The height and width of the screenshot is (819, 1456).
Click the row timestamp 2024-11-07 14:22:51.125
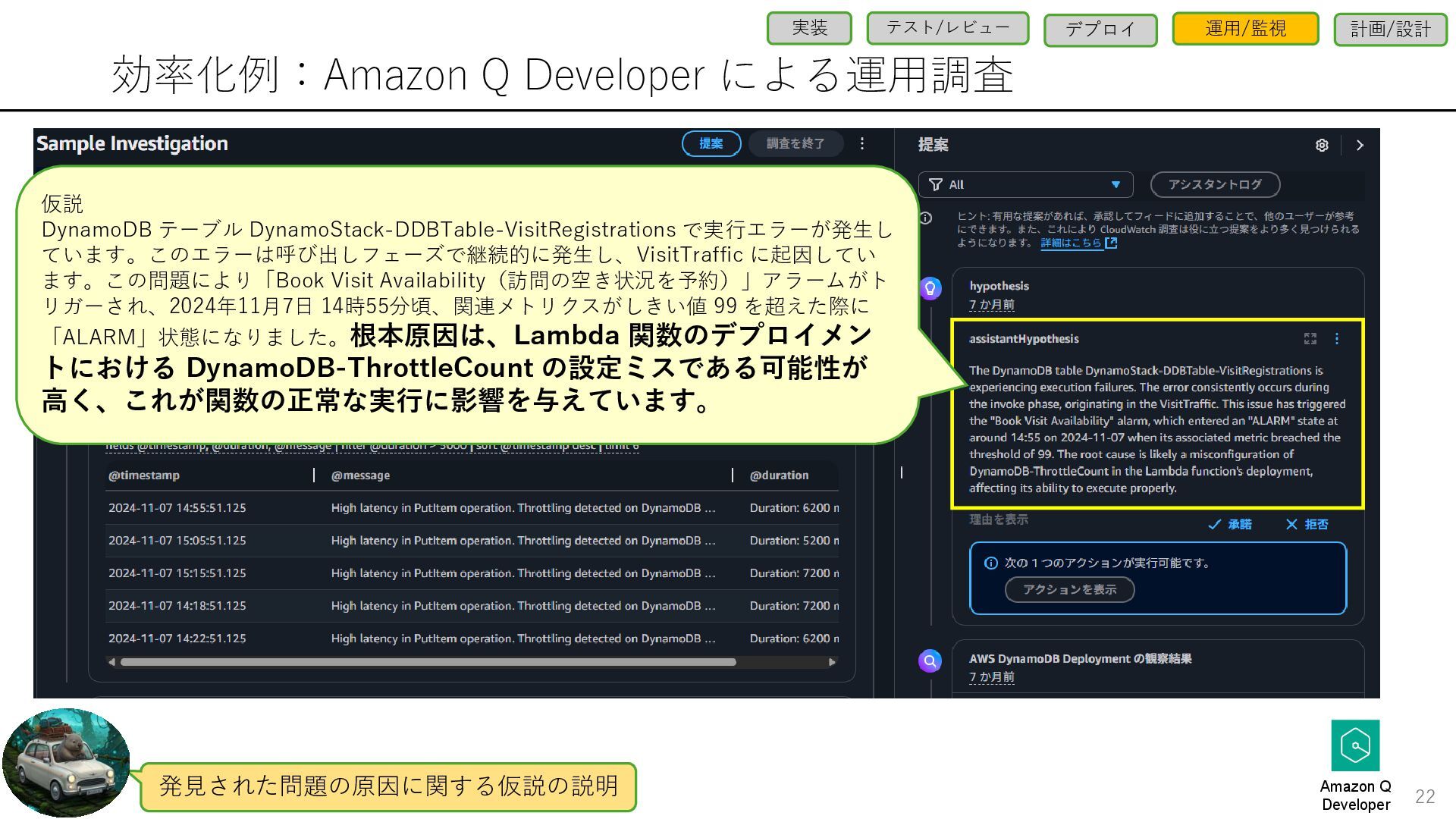177,639
